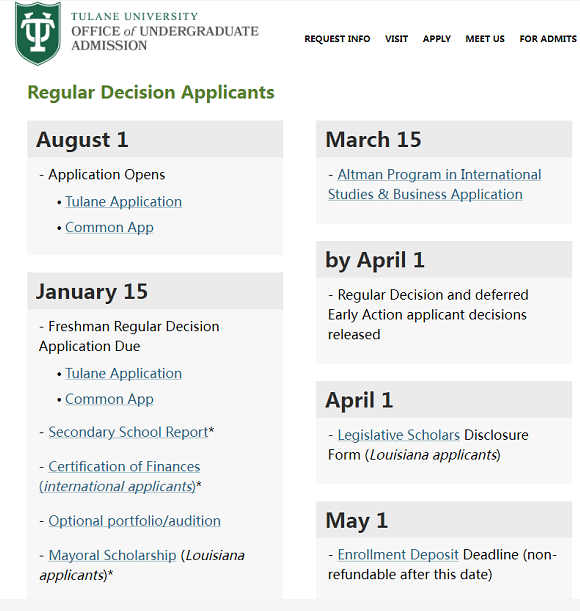Open the Request Info menu item
The height and width of the screenshot is (611, 580).
point(337,39)
